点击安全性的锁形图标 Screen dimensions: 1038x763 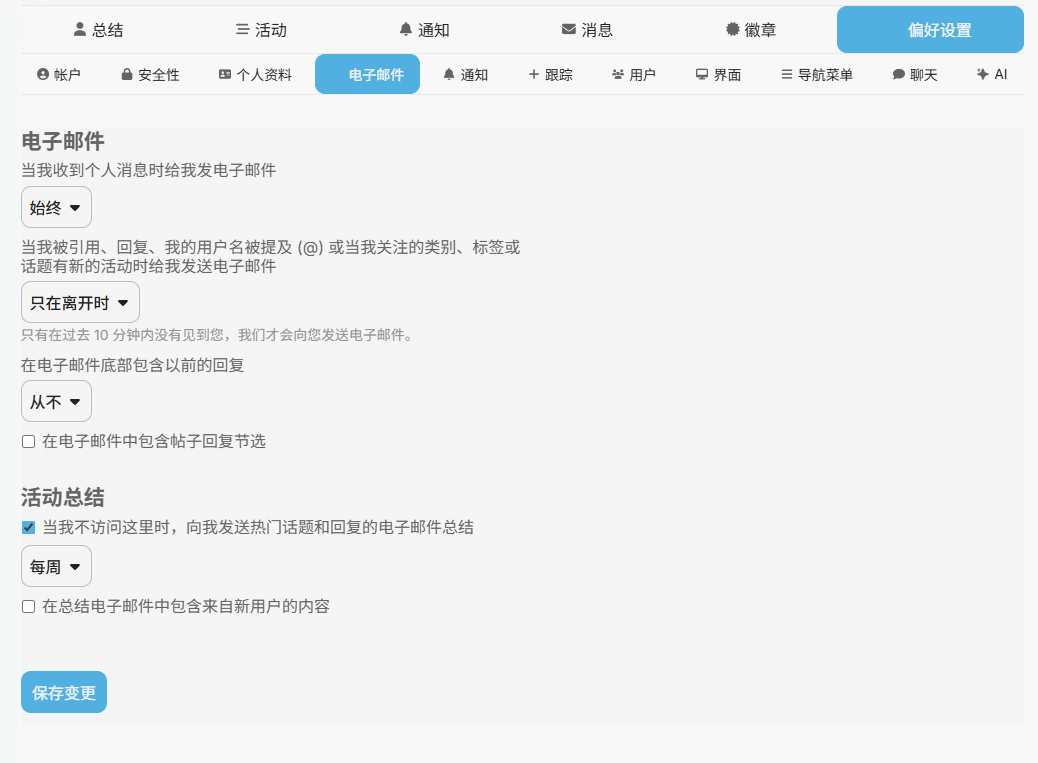click(127, 75)
